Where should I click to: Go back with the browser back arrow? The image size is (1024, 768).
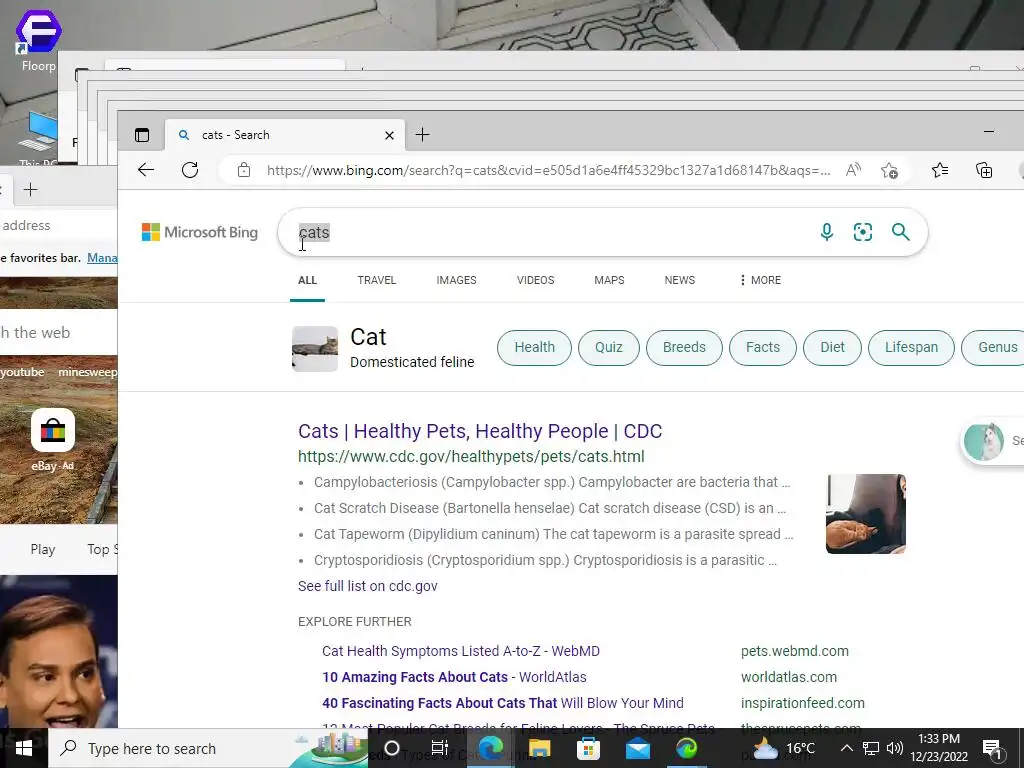(x=146, y=170)
